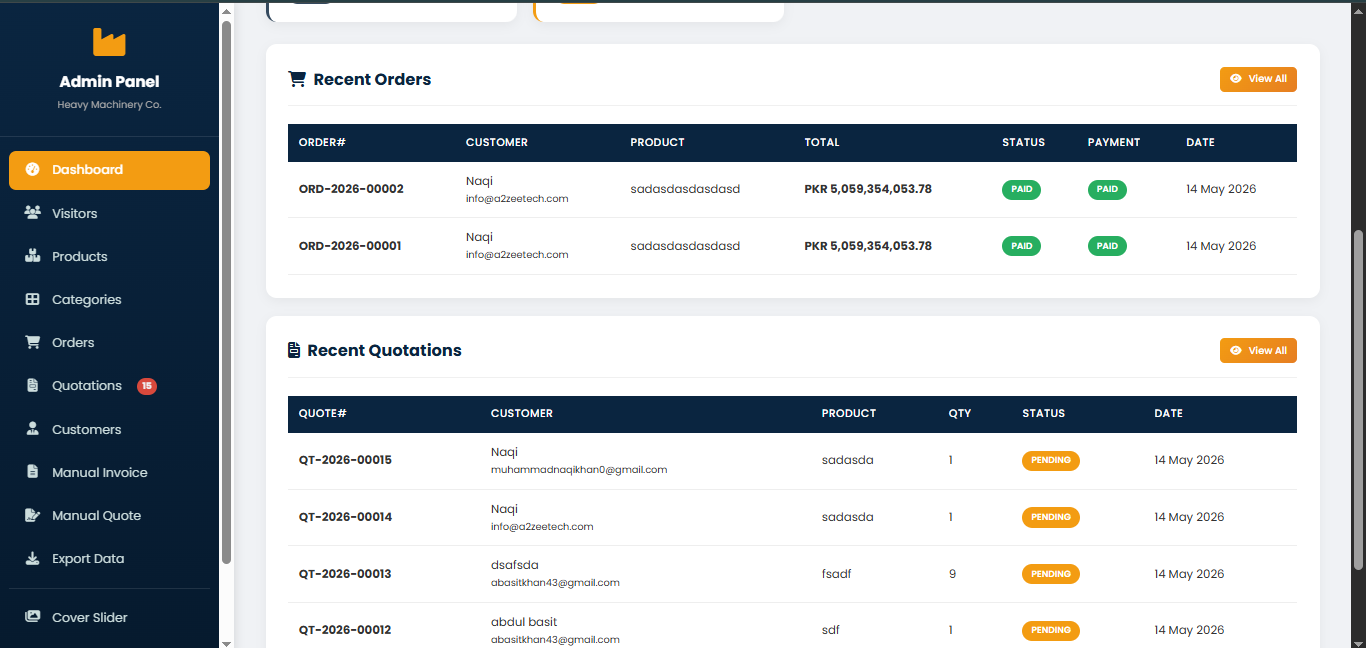Click the Payment PAID badge for ORD-2026-00001
Screen dimensions: 1366x648
coord(1107,246)
